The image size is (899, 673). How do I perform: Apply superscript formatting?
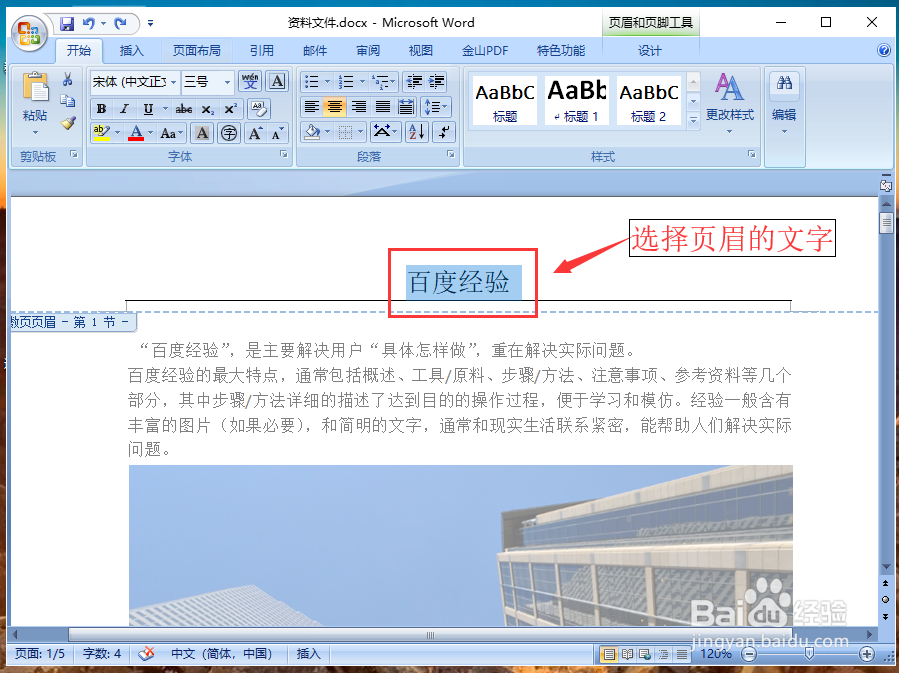[229, 108]
